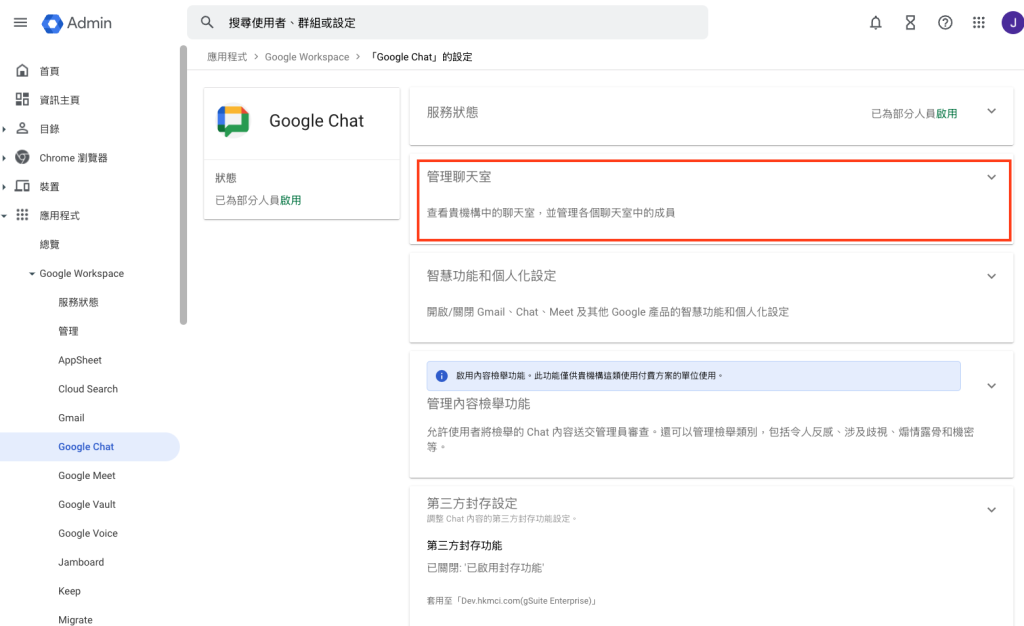Click the Google Admin logo
Screen dimensions: 1024x626
(x=76, y=23)
